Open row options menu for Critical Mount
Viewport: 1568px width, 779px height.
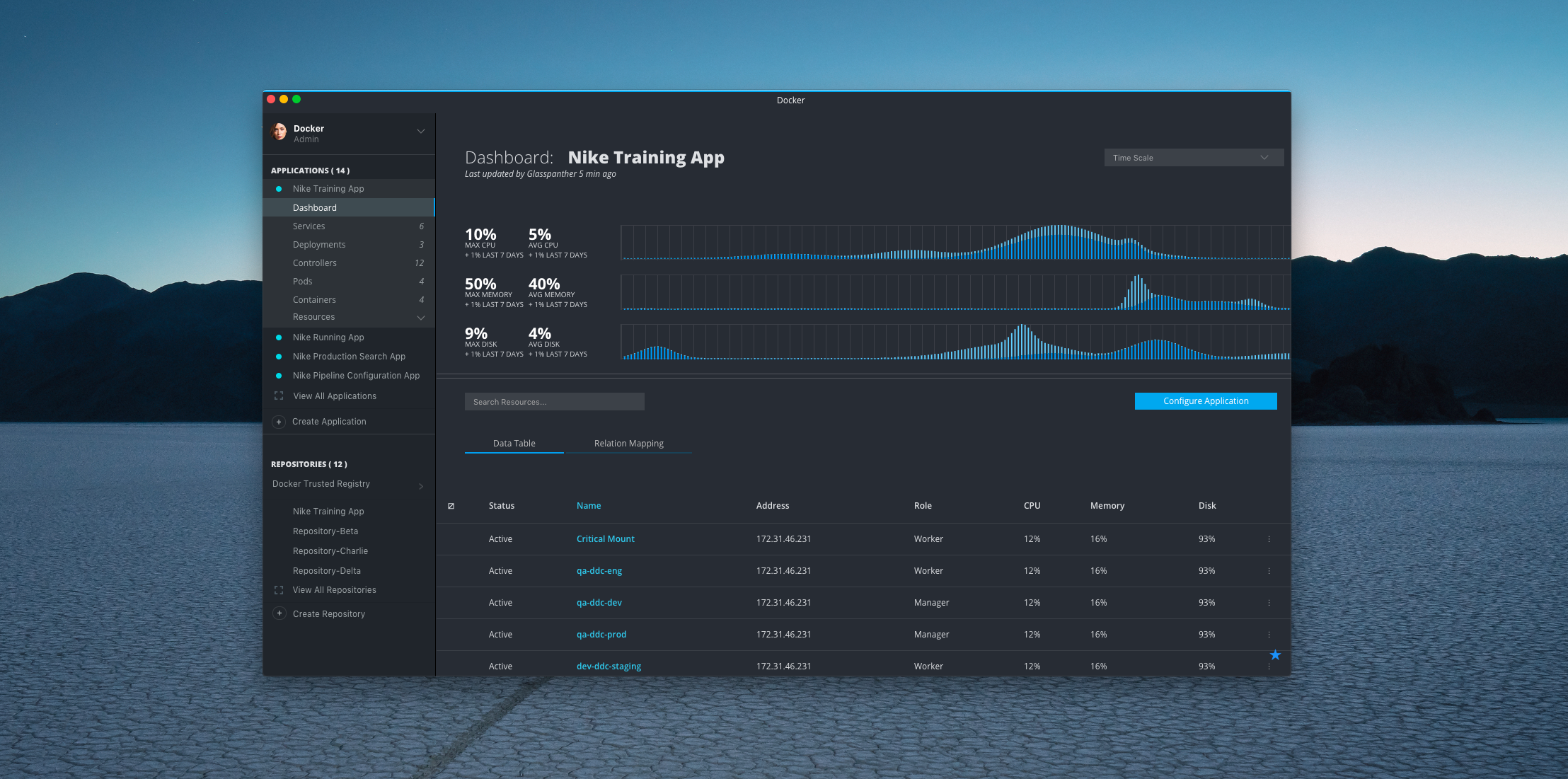point(1269,539)
